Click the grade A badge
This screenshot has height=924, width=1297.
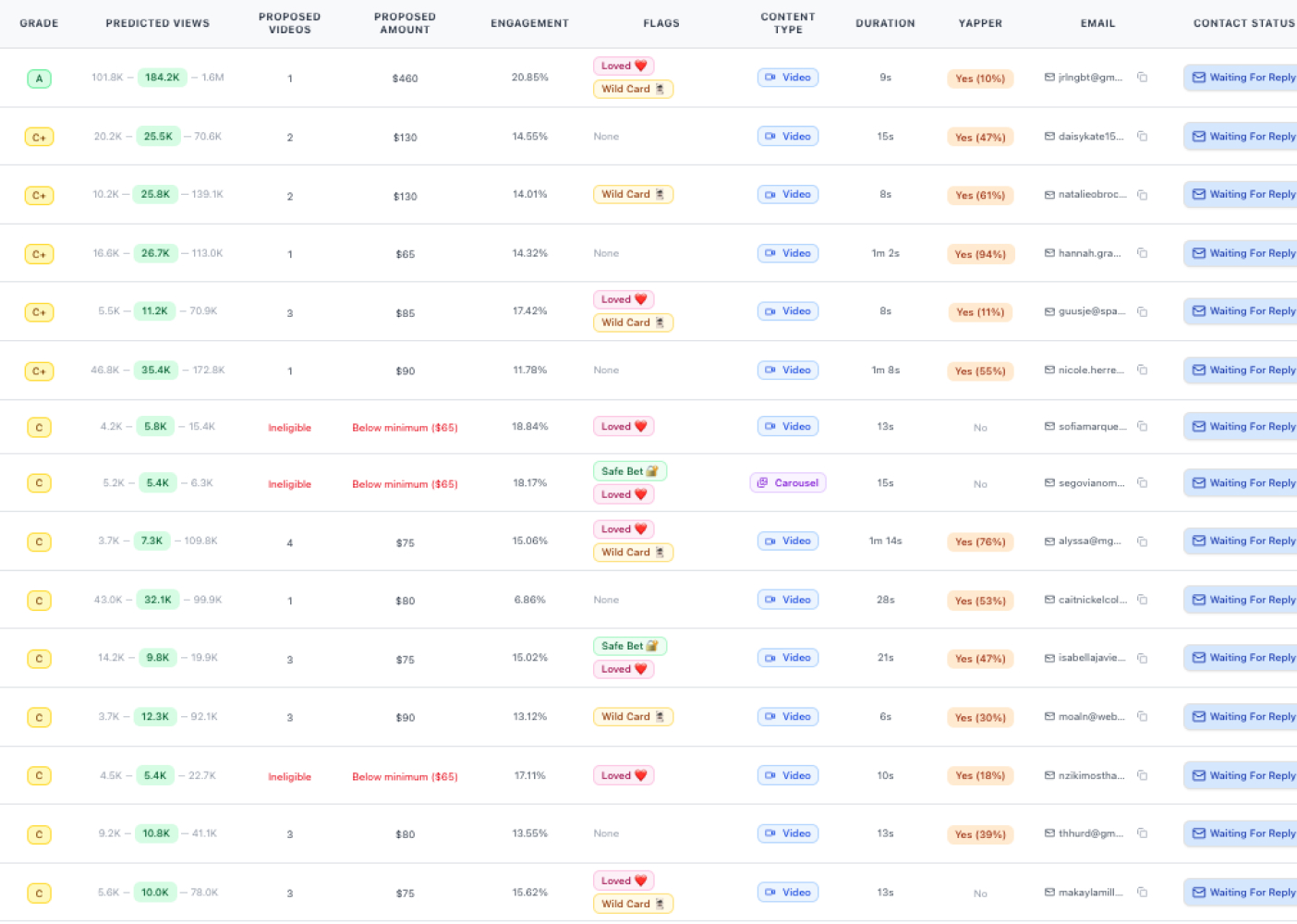click(x=39, y=79)
